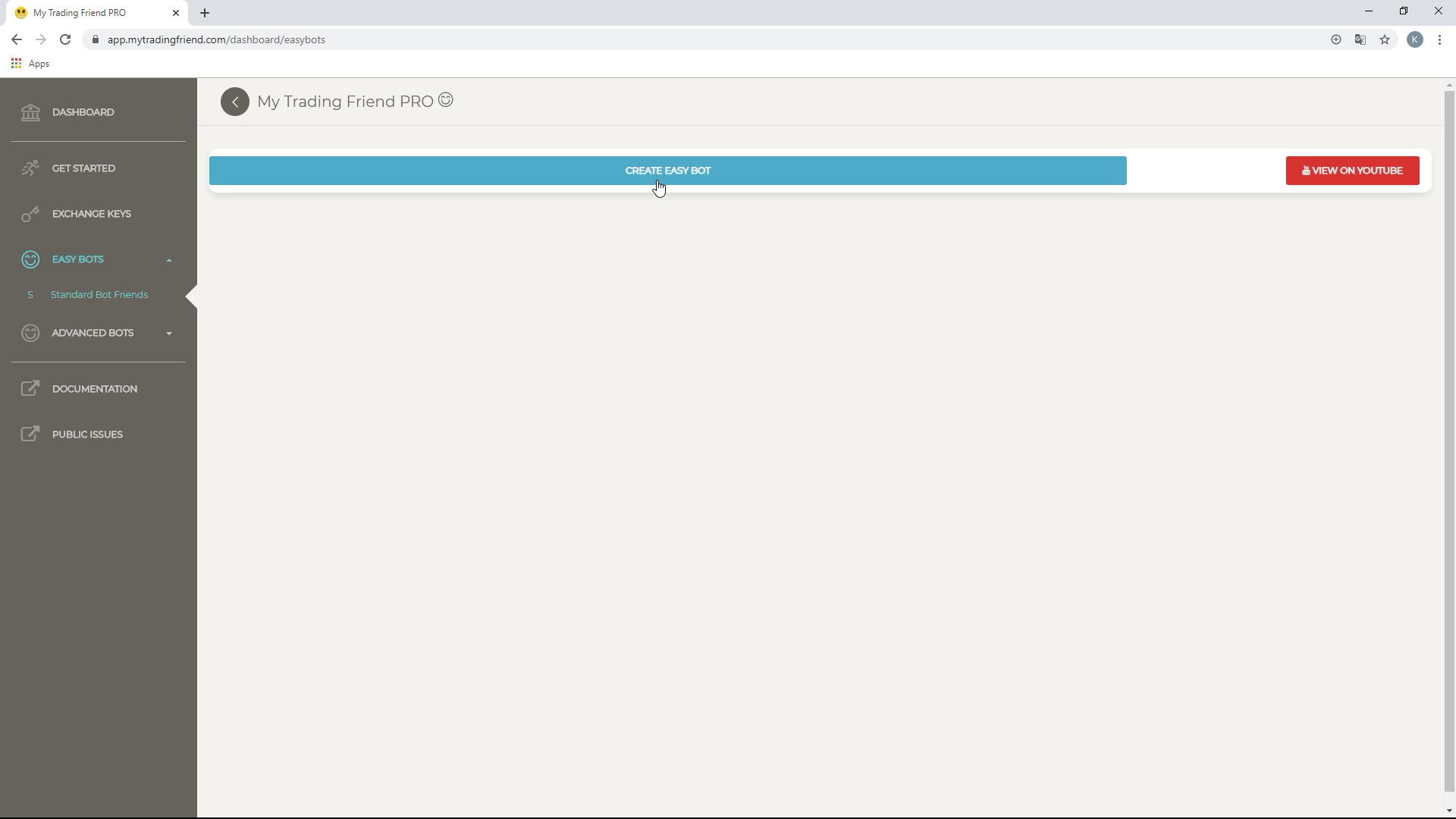The width and height of the screenshot is (1456, 819).
Task: Open the profile avatar K
Action: (1415, 39)
